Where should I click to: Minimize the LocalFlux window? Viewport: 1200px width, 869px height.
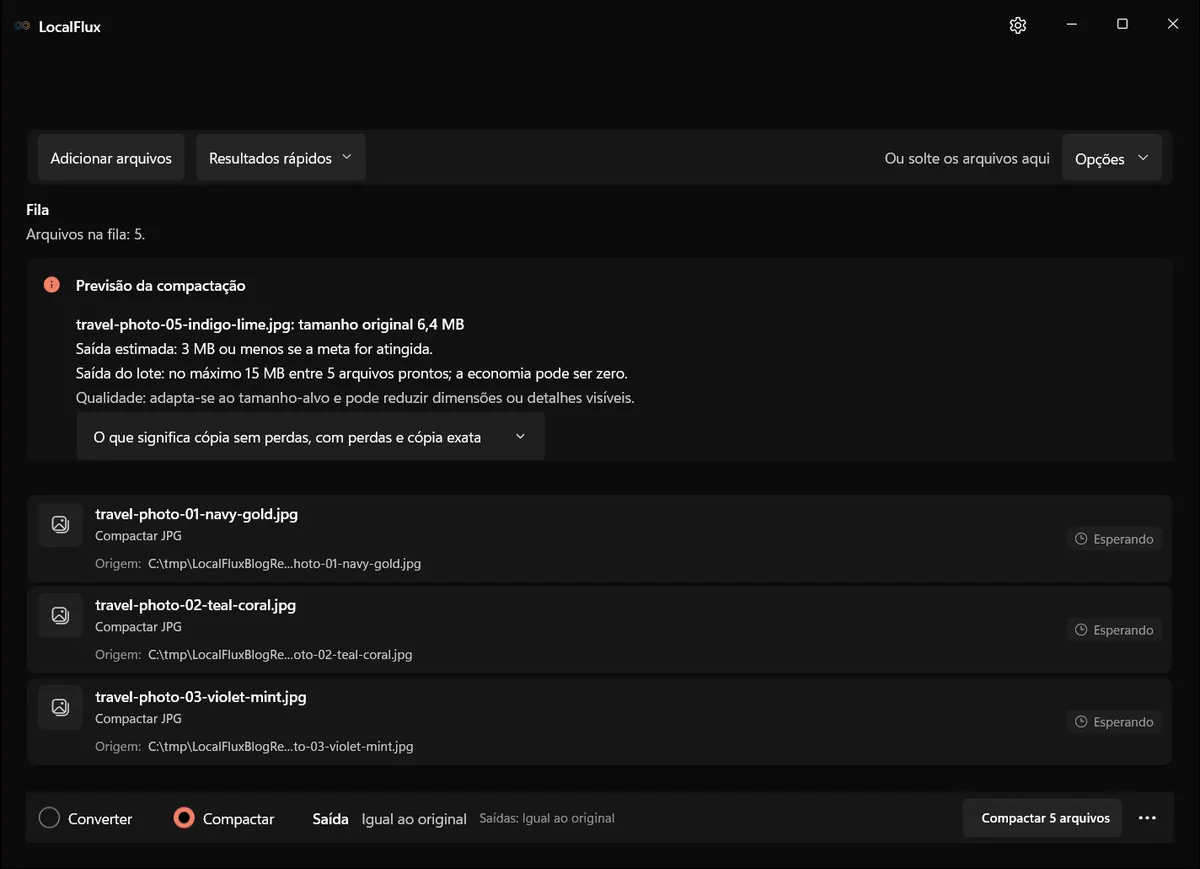(x=1072, y=25)
